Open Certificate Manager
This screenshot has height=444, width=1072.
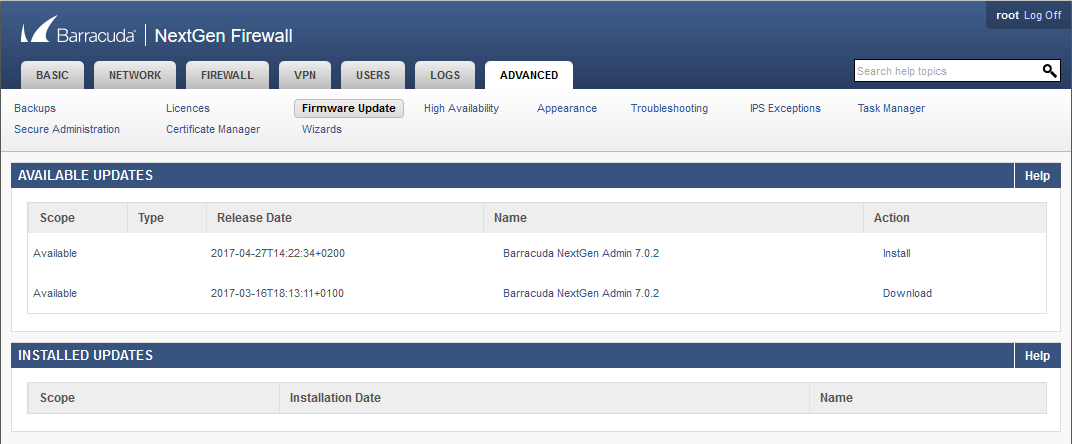coord(213,129)
